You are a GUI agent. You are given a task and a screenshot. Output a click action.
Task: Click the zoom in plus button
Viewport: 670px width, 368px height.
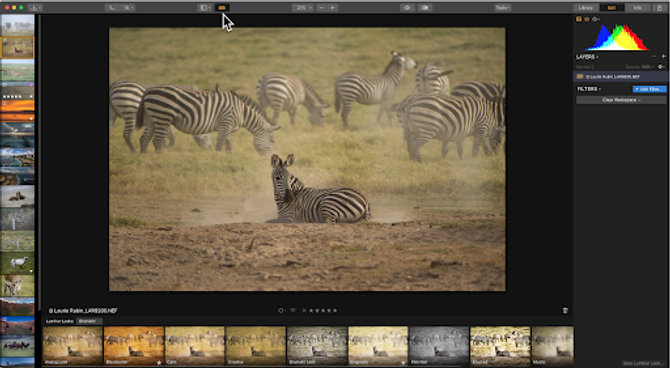tap(332, 8)
